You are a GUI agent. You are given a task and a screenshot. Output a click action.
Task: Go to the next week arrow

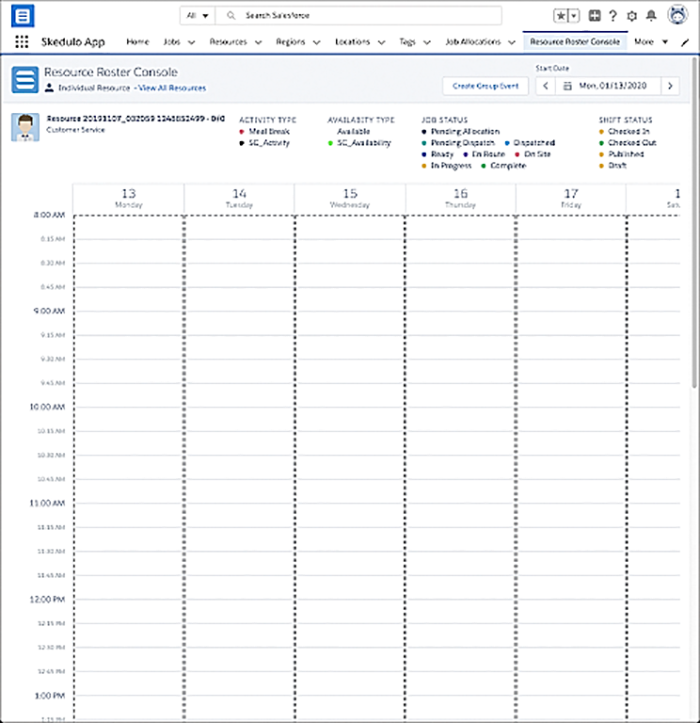coord(670,86)
